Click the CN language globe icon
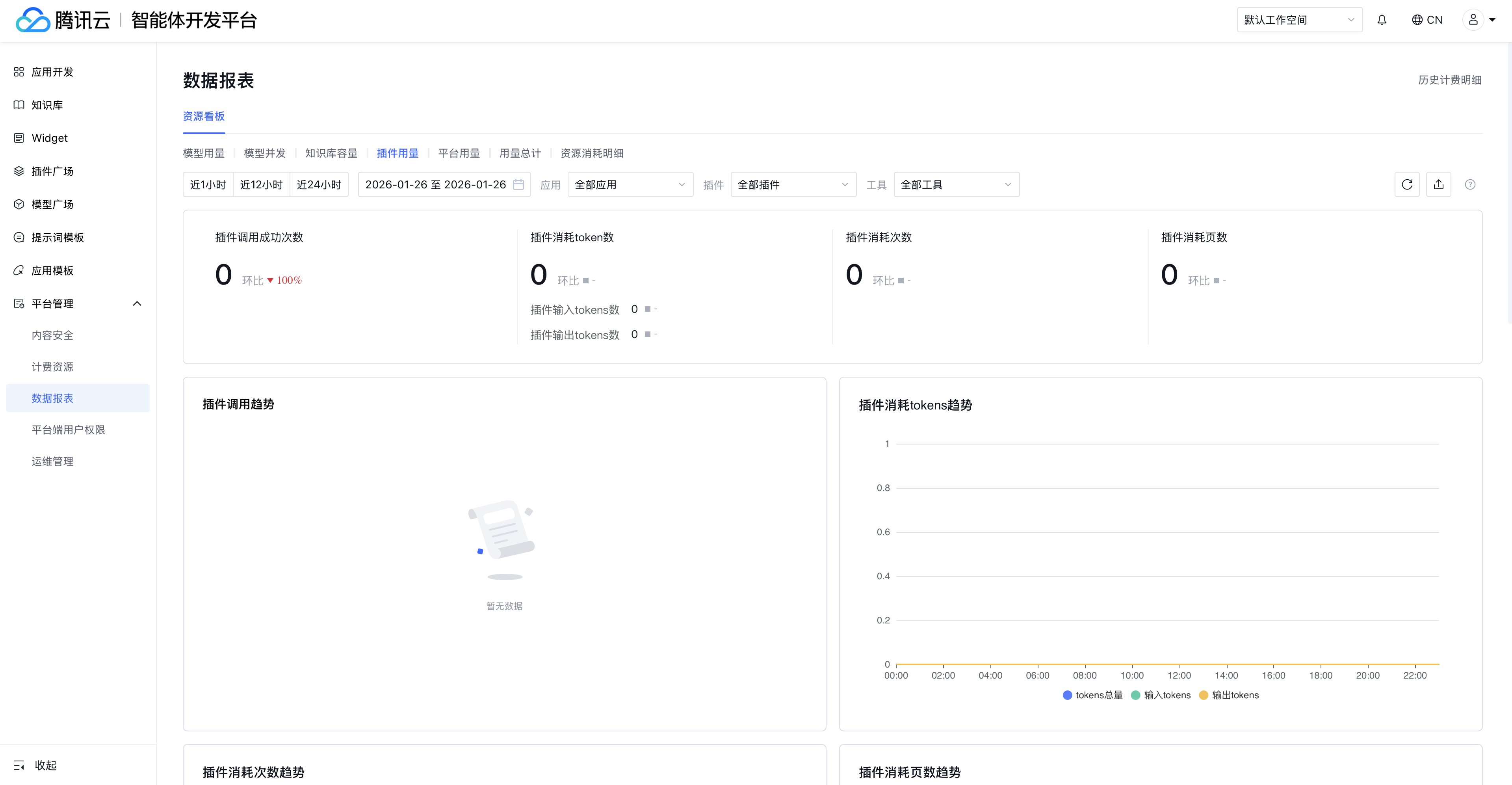 [x=1417, y=20]
